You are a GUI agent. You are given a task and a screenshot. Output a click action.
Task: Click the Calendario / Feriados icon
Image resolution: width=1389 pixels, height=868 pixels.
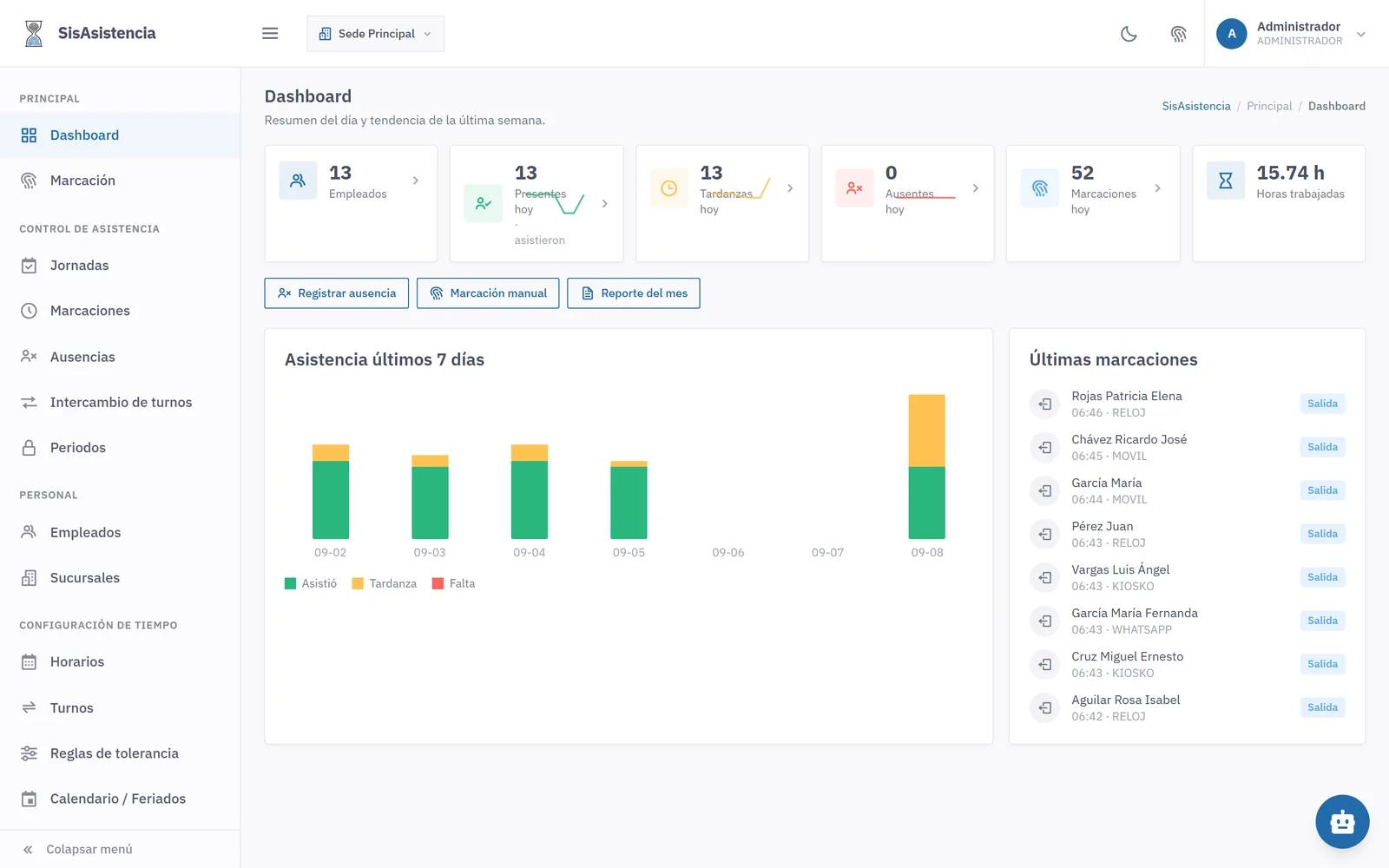tap(29, 799)
